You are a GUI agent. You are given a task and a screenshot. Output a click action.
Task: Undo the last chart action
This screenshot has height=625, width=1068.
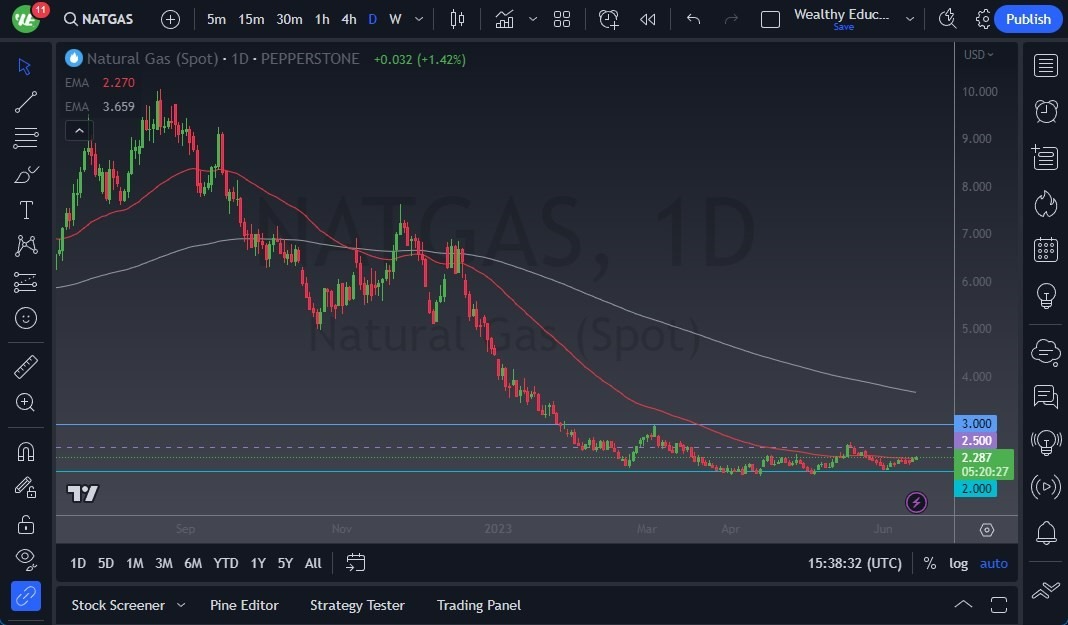point(693,19)
